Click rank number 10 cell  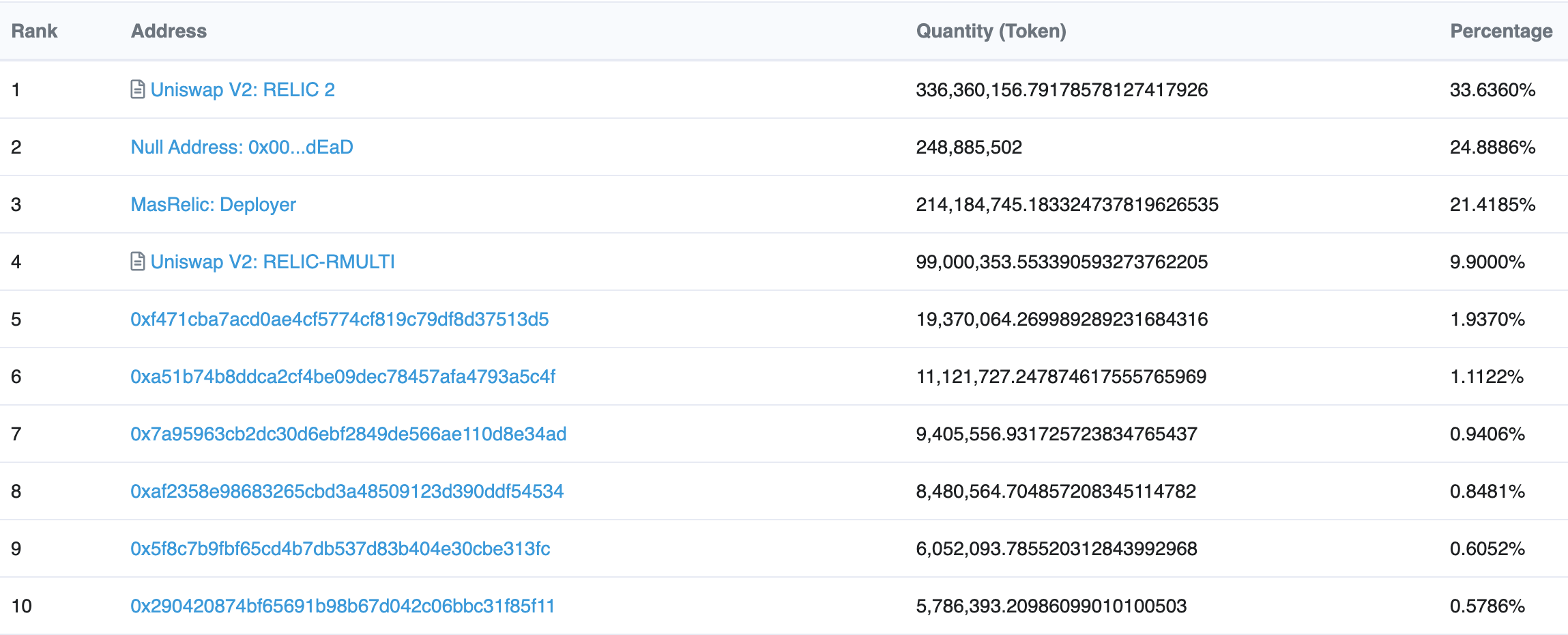tap(21, 606)
